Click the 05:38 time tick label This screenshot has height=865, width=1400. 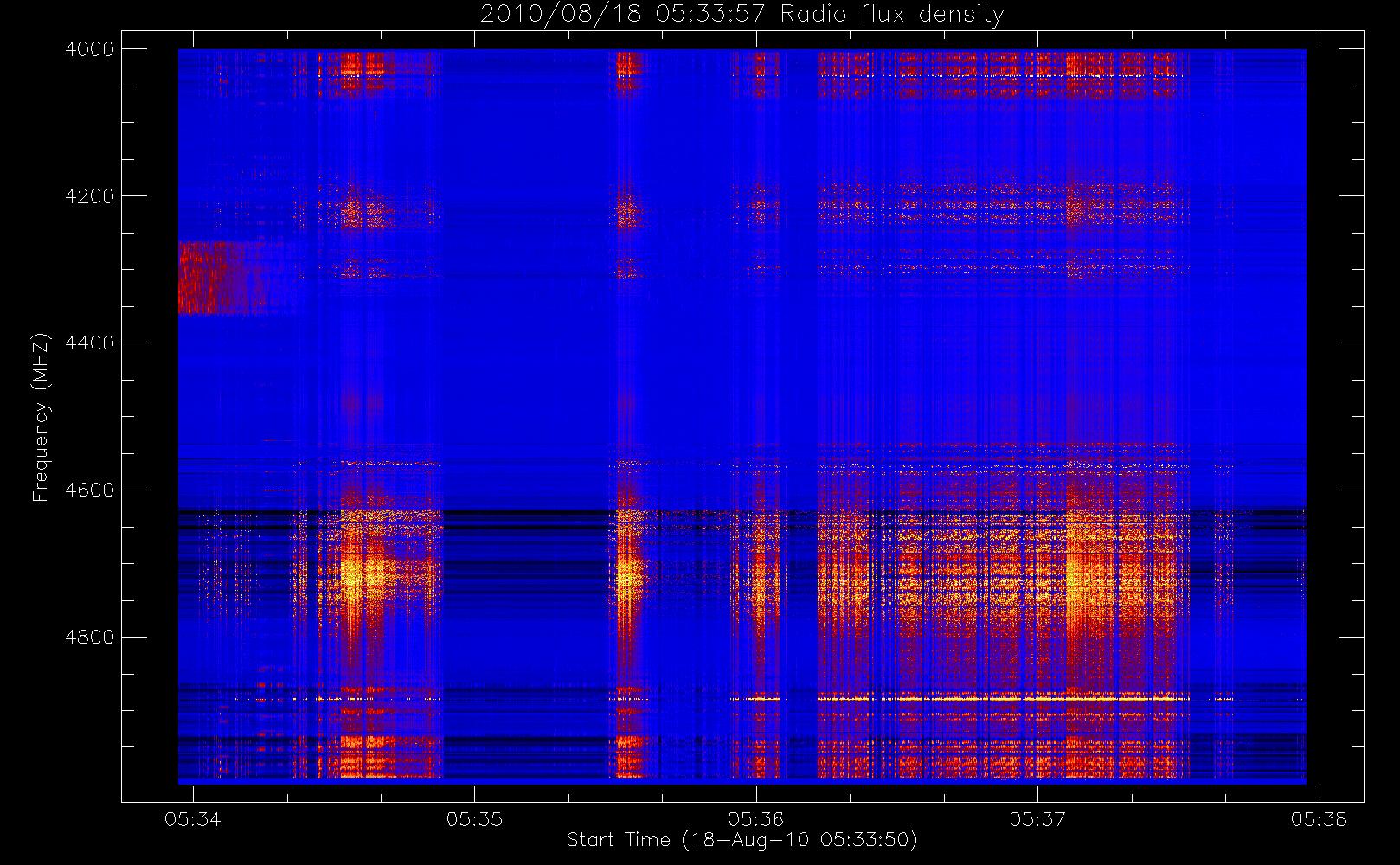point(1319,819)
